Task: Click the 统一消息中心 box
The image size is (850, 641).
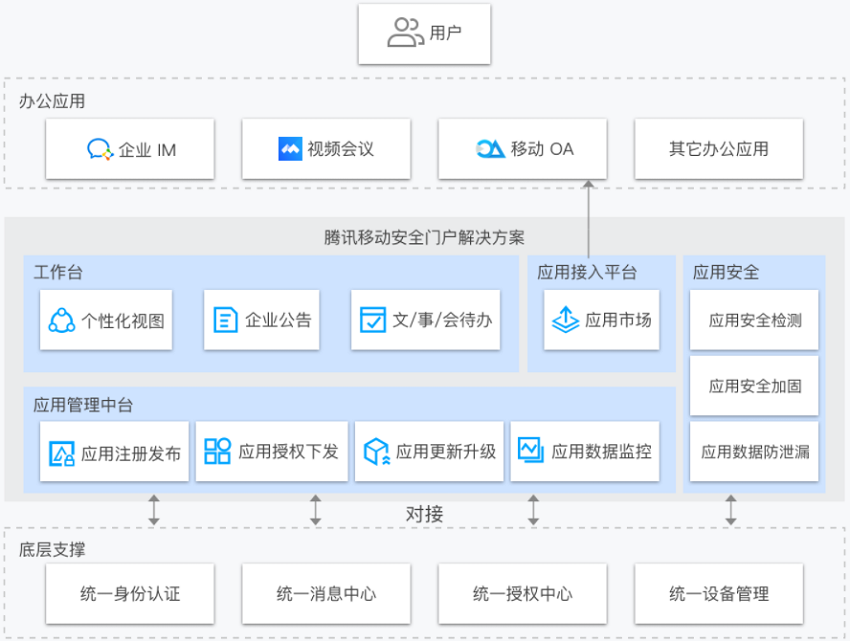Action: [326, 594]
